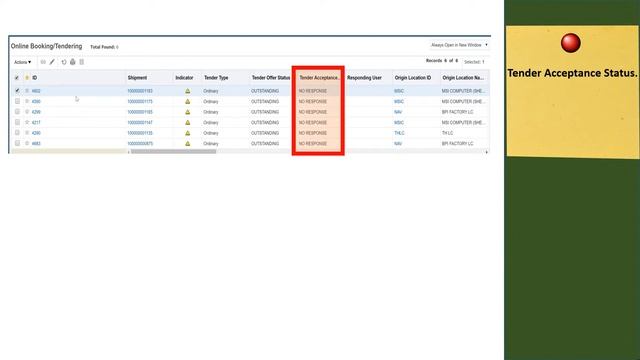640x360 pixels.
Task: Click the Responding User column header
Action: tap(364, 78)
